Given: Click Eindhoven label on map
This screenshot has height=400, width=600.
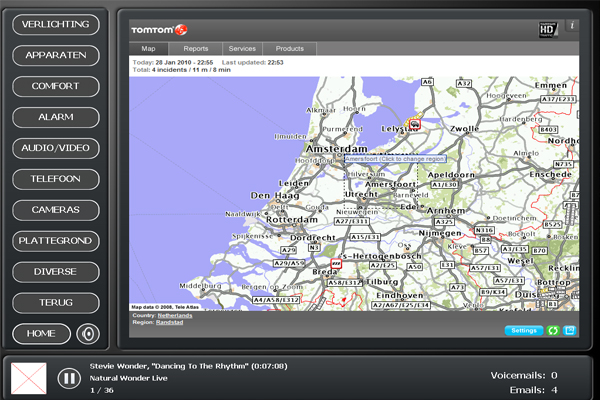Looking at the screenshot, I should click(399, 296).
